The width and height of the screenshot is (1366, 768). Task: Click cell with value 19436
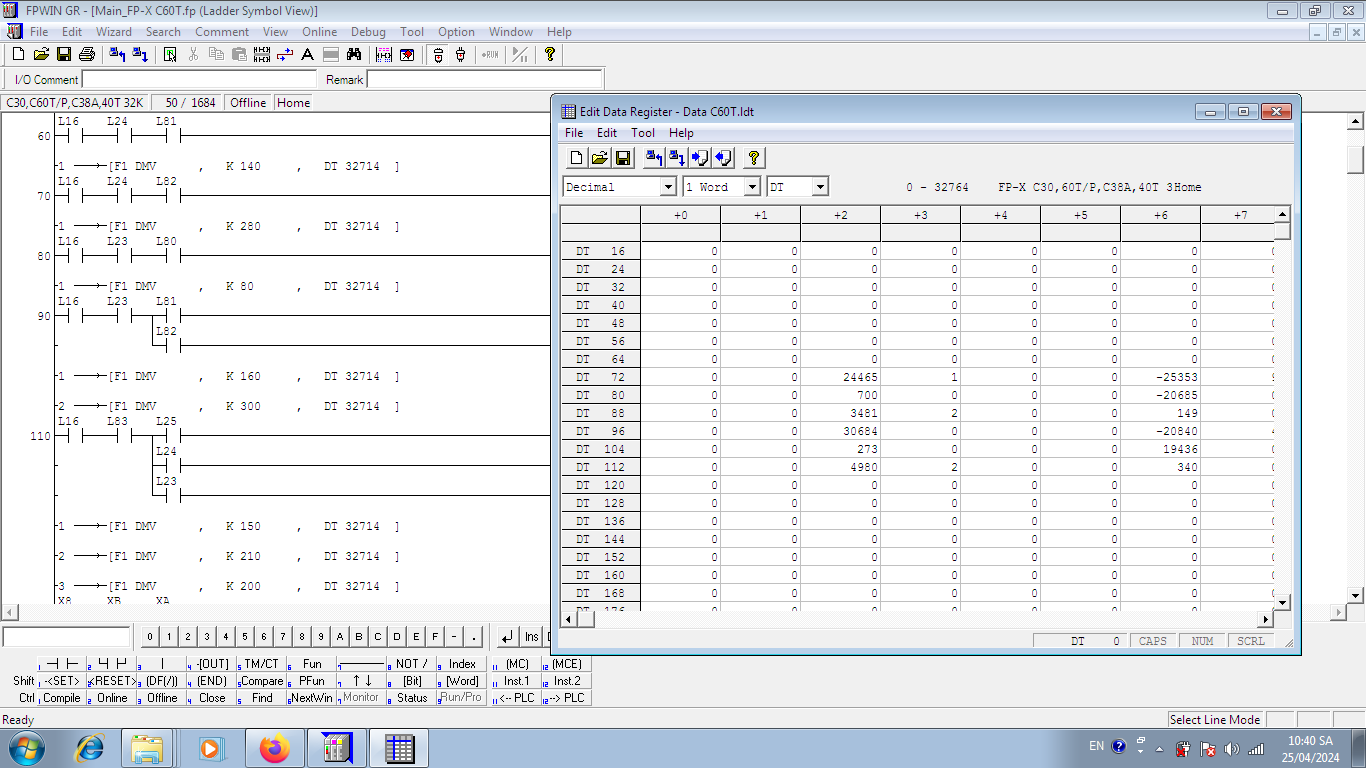1160,449
